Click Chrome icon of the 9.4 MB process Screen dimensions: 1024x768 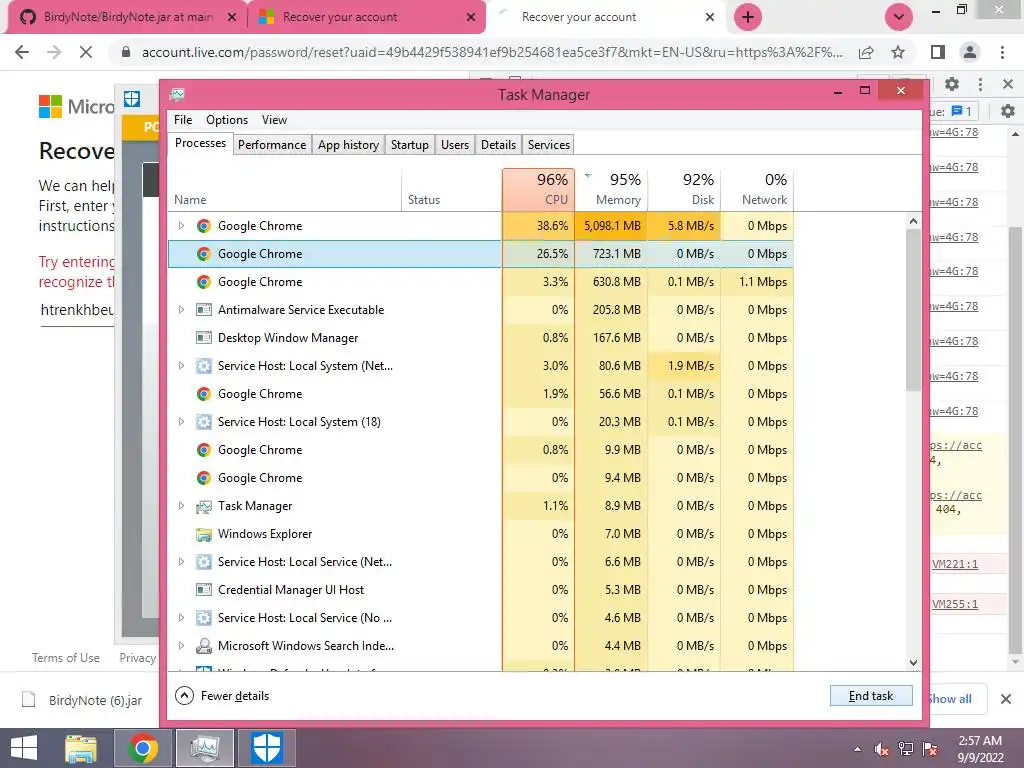coord(204,477)
